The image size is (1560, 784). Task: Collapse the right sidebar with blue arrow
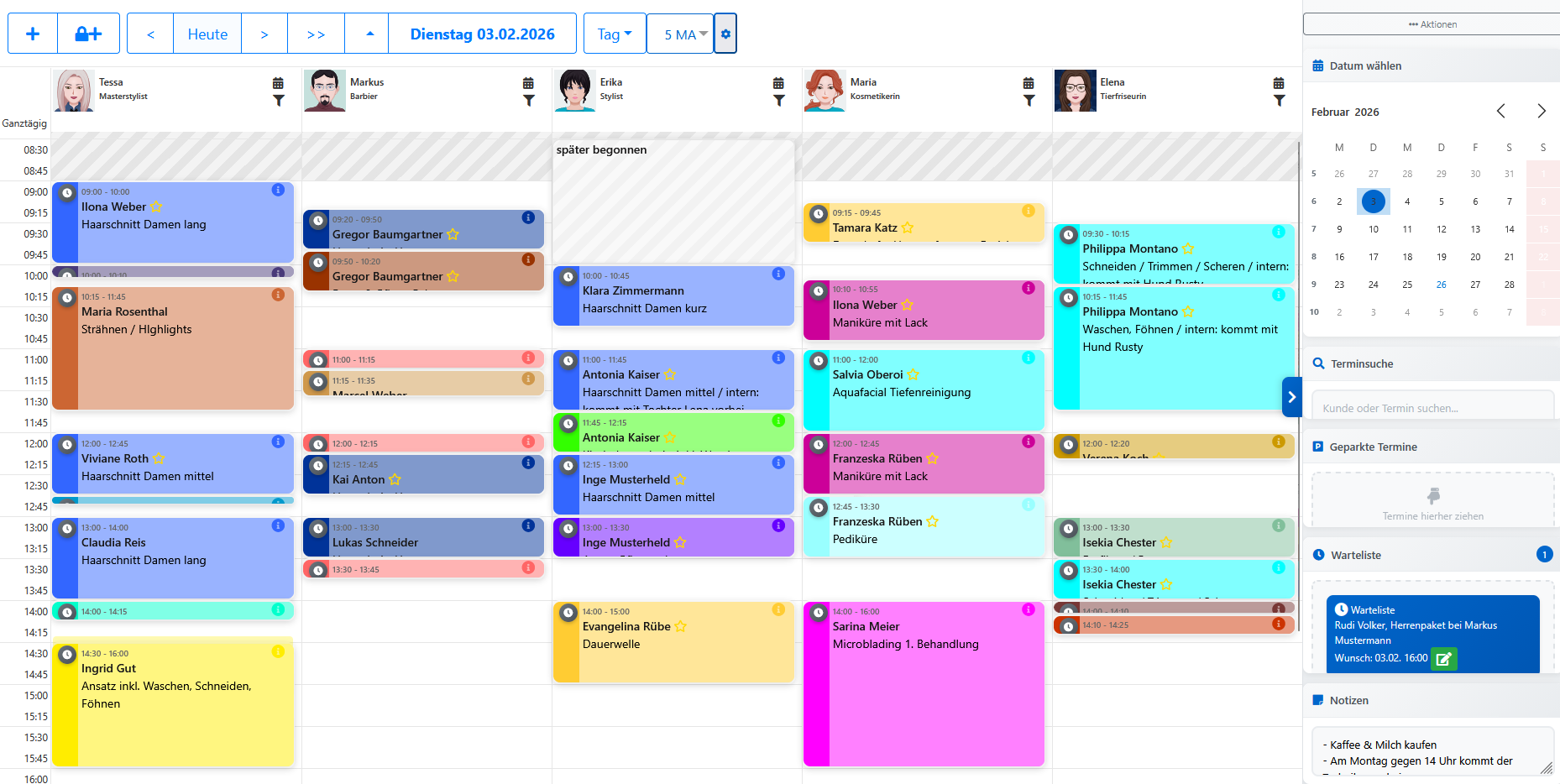(x=1291, y=397)
